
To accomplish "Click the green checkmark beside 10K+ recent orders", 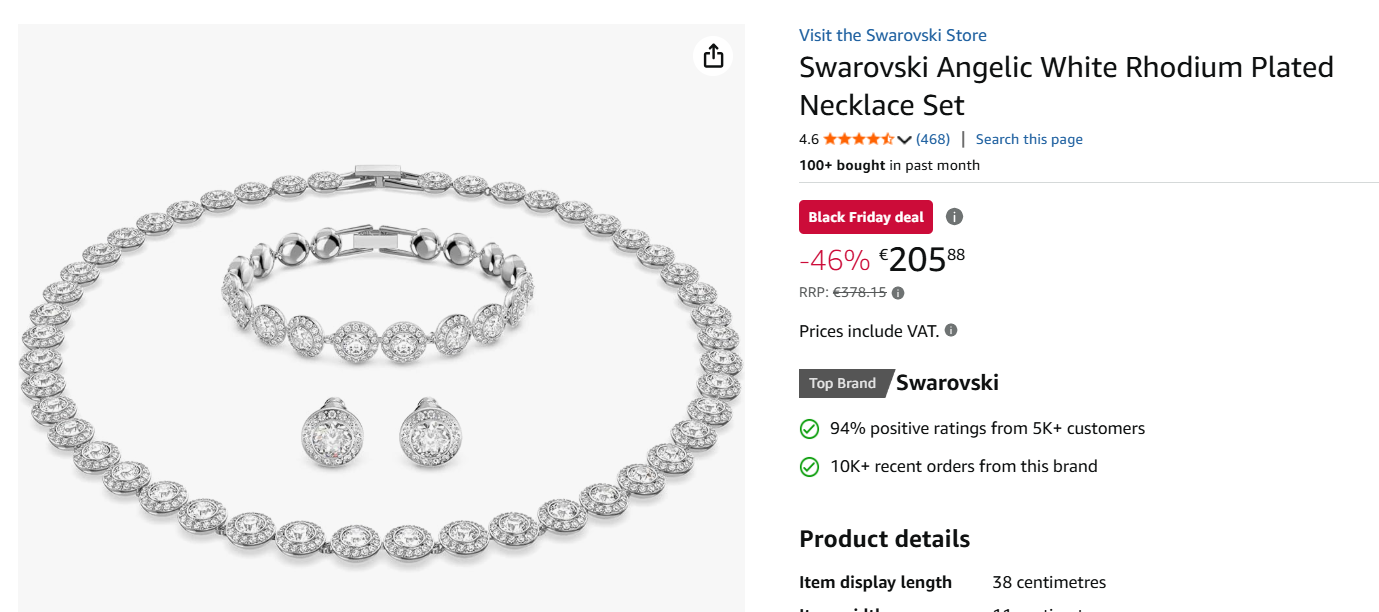I will click(x=809, y=467).
